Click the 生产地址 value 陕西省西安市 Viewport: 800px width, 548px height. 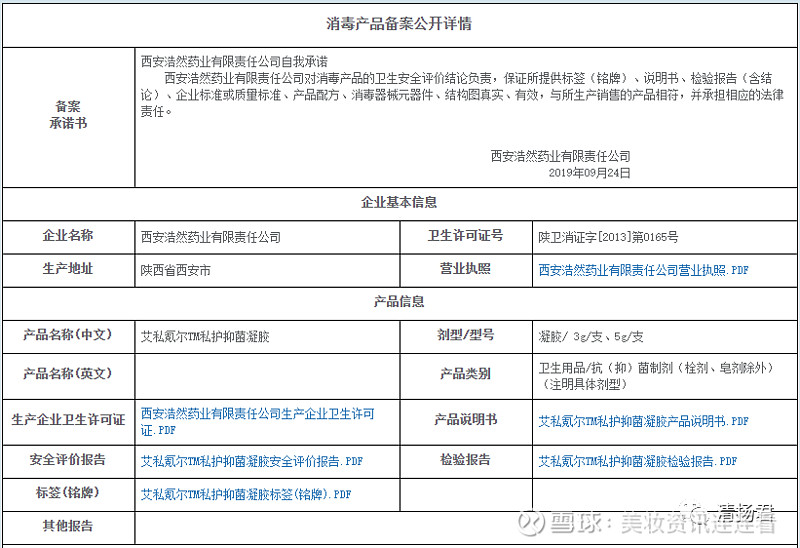click(176, 270)
